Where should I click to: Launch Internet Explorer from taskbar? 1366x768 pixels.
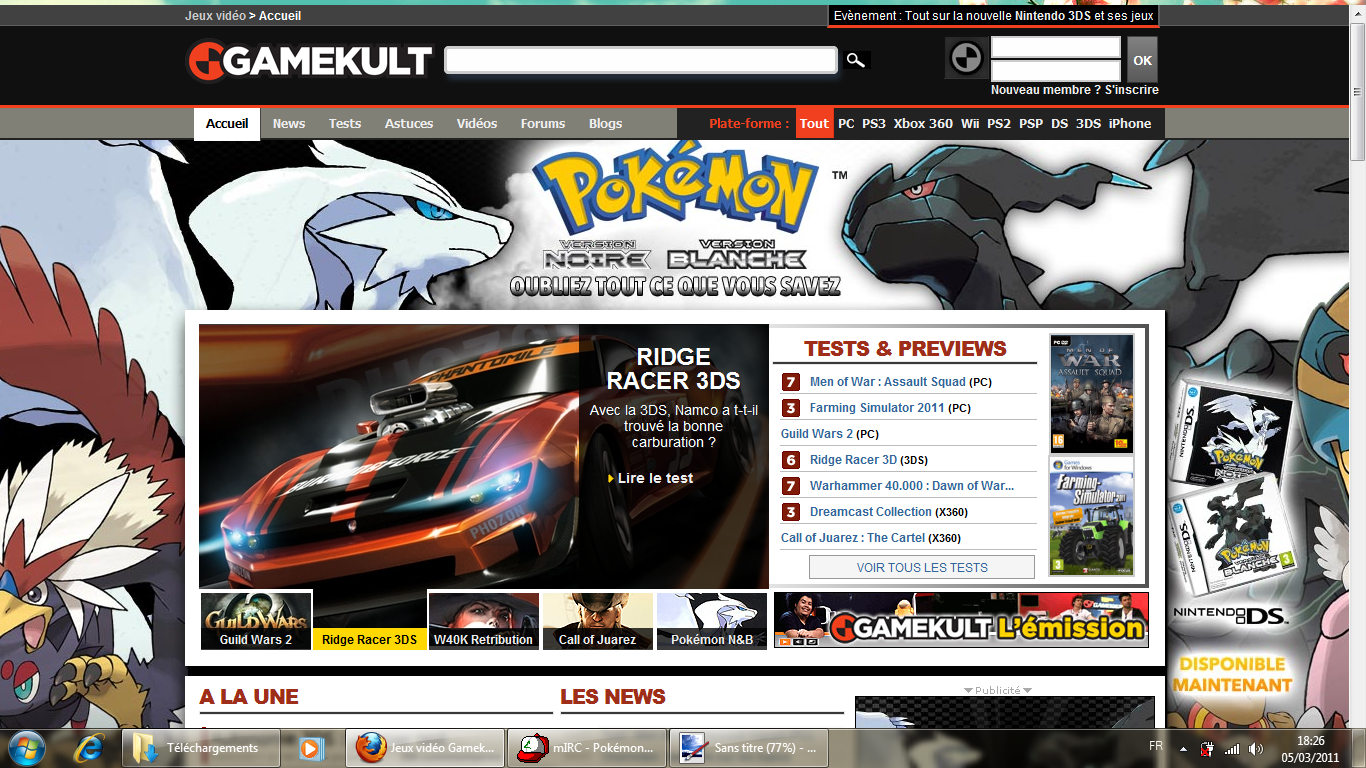pos(89,748)
